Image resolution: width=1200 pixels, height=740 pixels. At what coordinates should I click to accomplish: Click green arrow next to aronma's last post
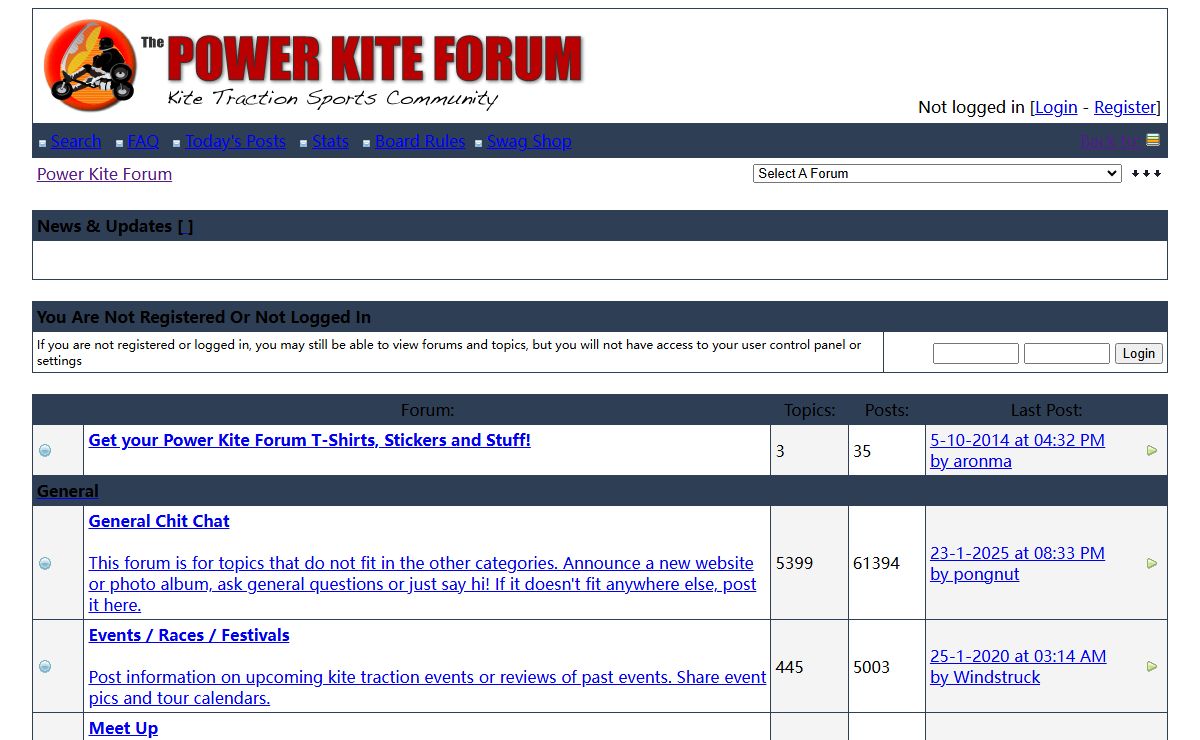[1151, 451]
